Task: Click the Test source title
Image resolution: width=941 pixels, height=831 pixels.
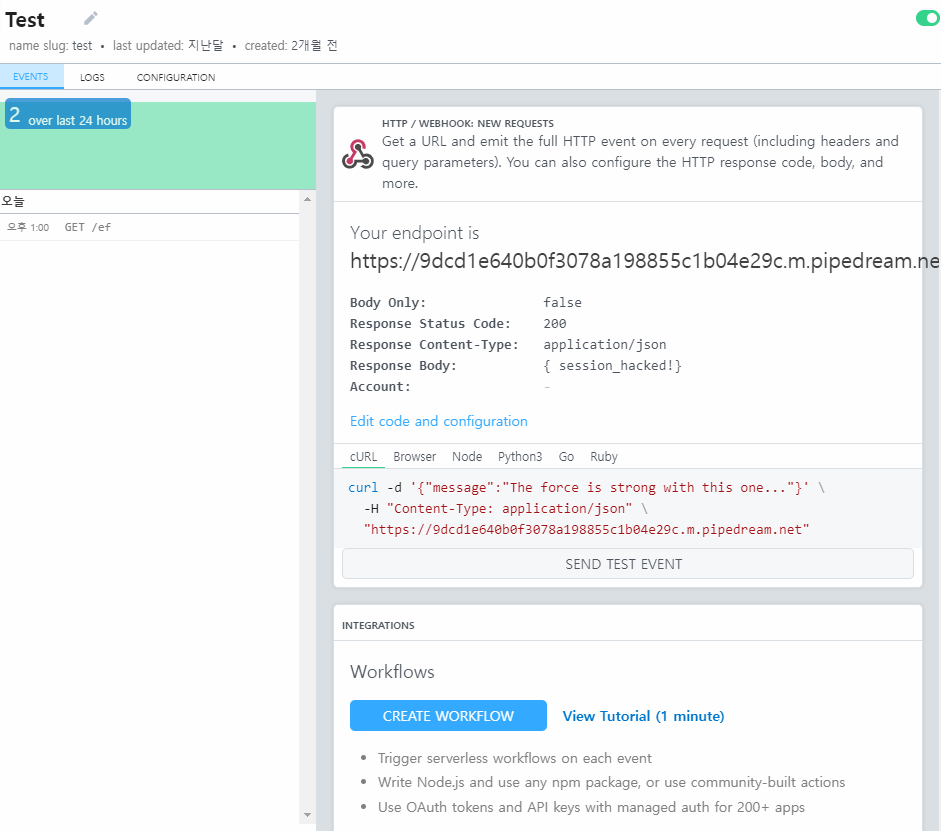Action: (25, 20)
